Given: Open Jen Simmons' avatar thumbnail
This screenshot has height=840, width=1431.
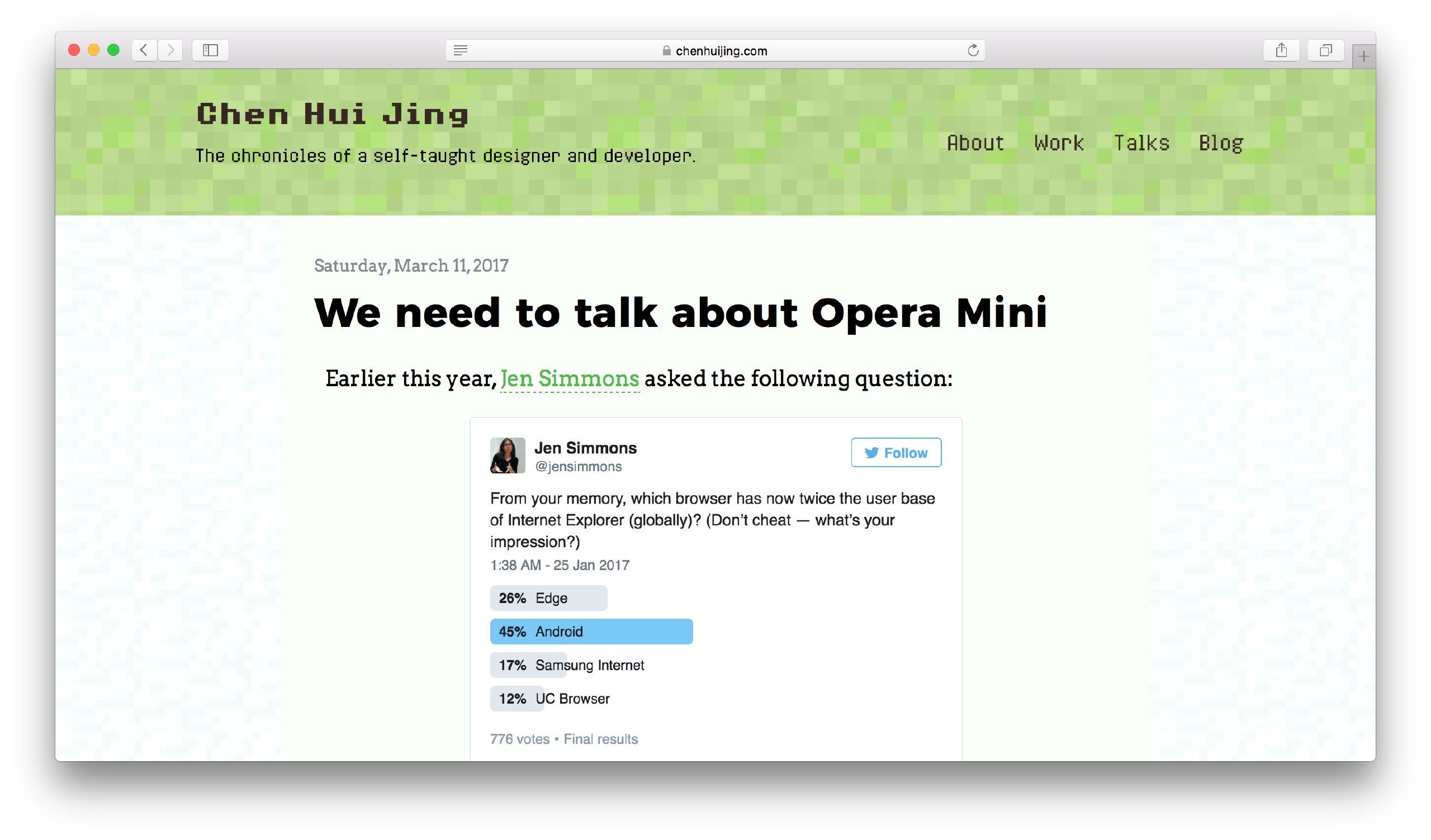Looking at the screenshot, I should click(x=508, y=455).
